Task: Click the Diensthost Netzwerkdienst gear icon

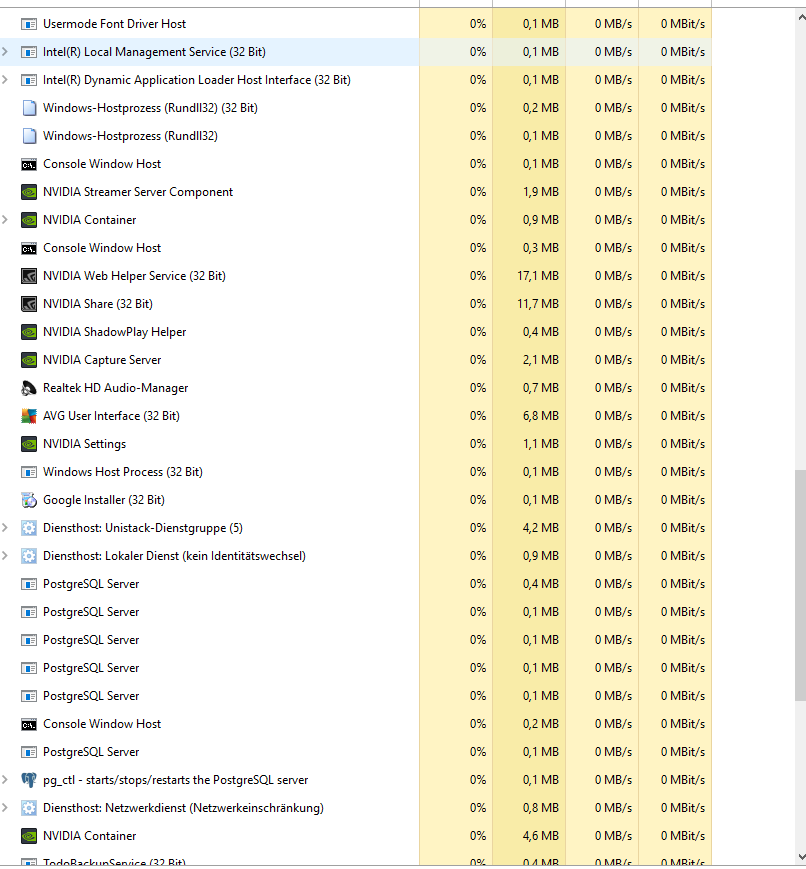Action: [29, 808]
